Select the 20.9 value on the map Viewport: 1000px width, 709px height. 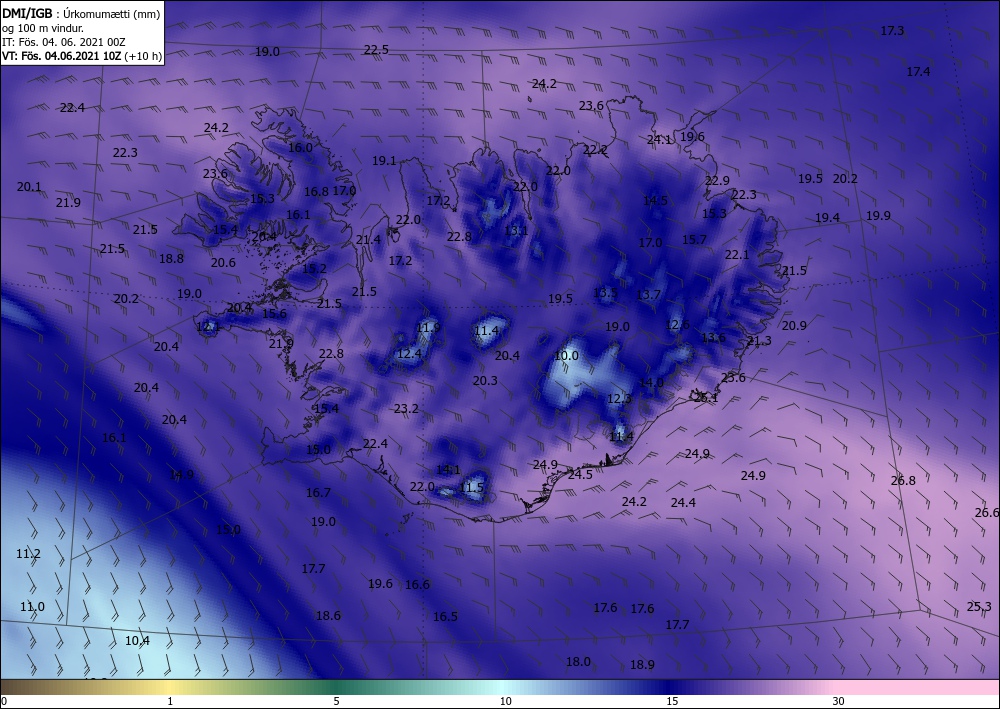click(x=794, y=325)
